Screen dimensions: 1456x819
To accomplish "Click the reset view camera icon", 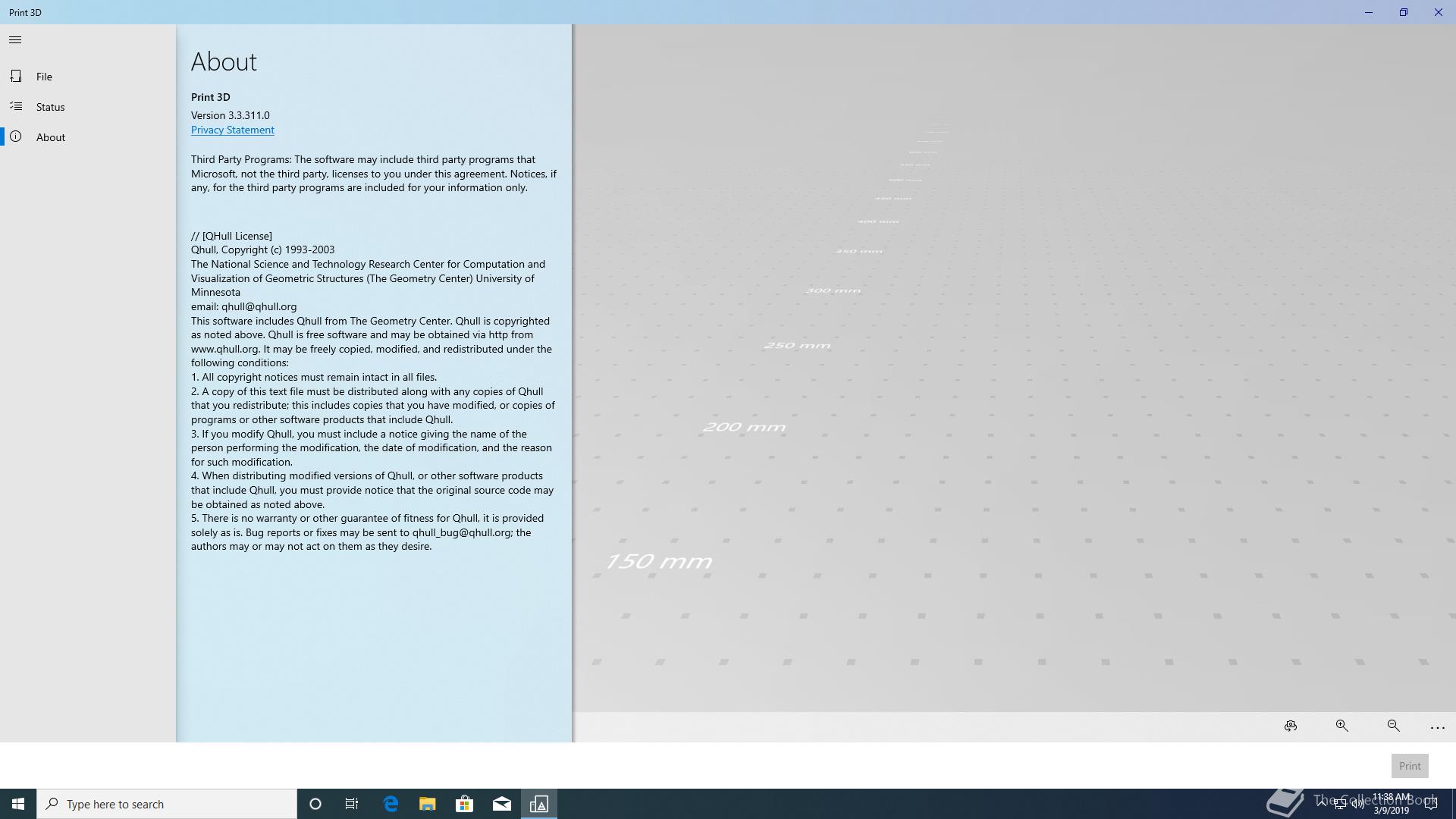I will point(1291,726).
